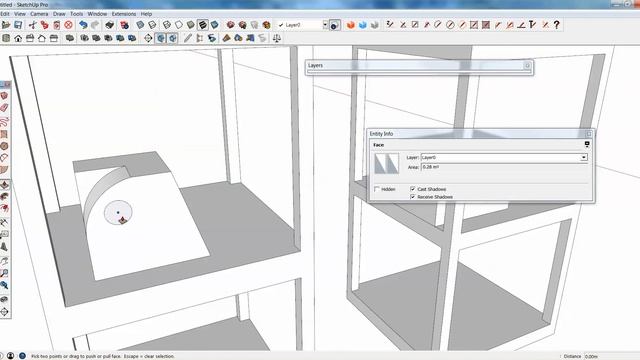Click the status bar user credits icon
This screenshot has width=640, height=360.
(11, 356)
